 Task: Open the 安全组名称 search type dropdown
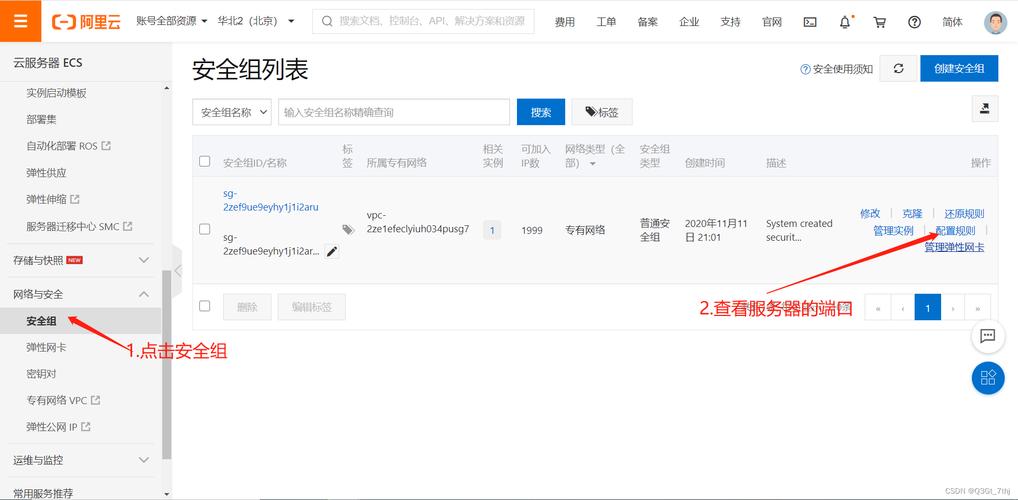[232, 112]
